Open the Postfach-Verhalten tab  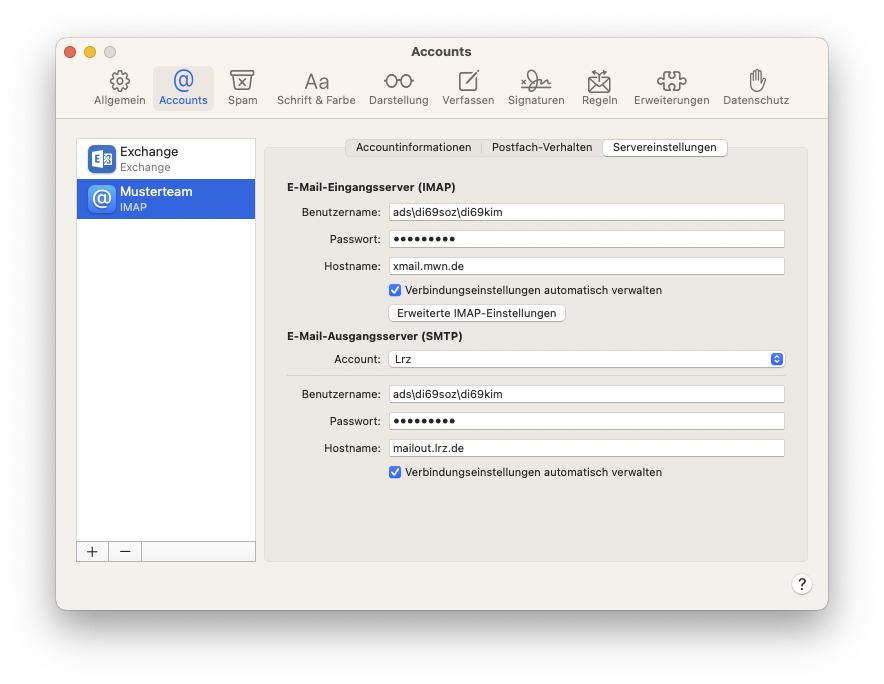(541, 147)
